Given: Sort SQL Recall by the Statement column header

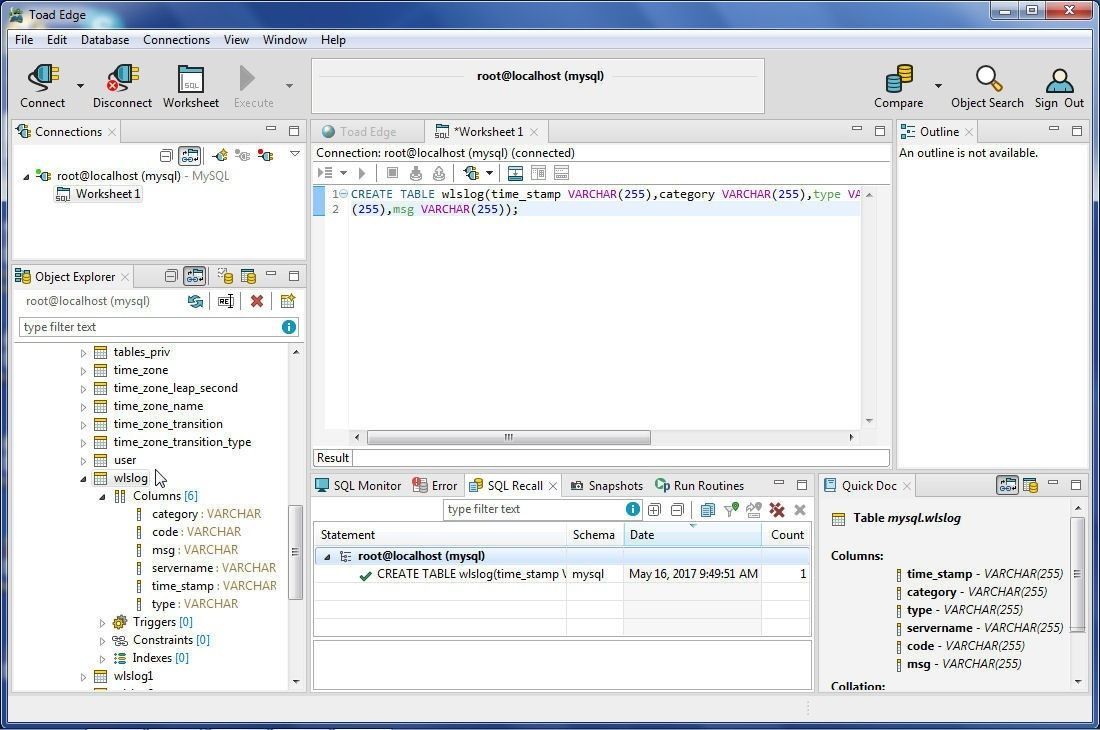Looking at the screenshot, I should pyautogui.click(x=440, y=535).
